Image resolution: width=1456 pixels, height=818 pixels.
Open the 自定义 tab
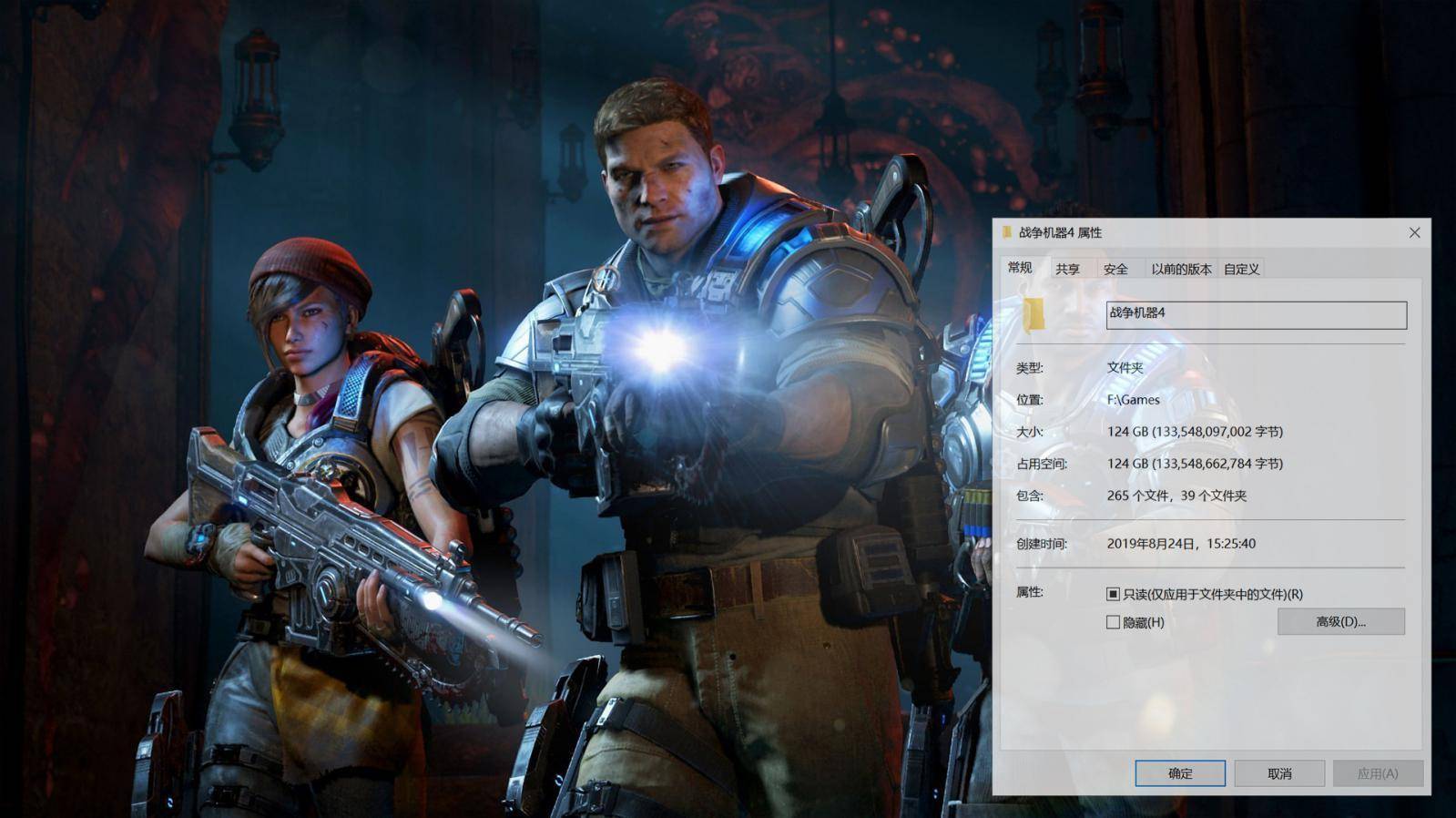(x=1241, y=269)
